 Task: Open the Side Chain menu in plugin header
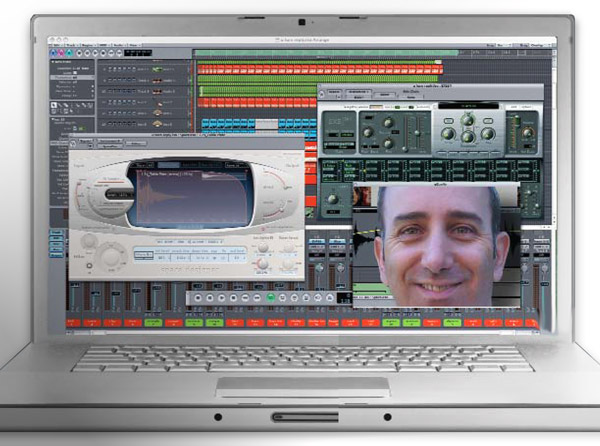click(x=411, y=97)
